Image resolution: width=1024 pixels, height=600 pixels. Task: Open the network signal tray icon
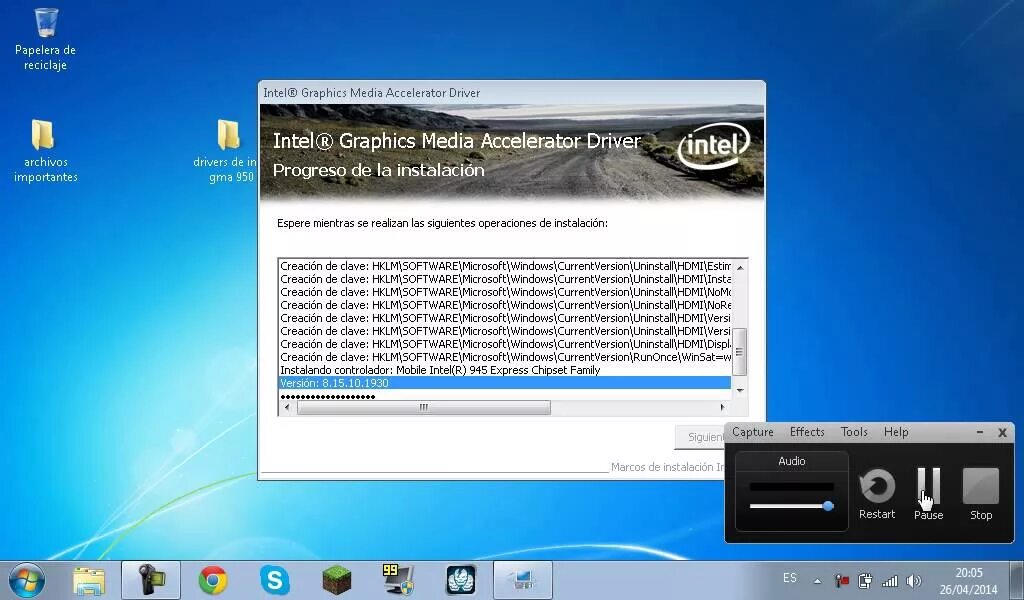pos(889,580)
